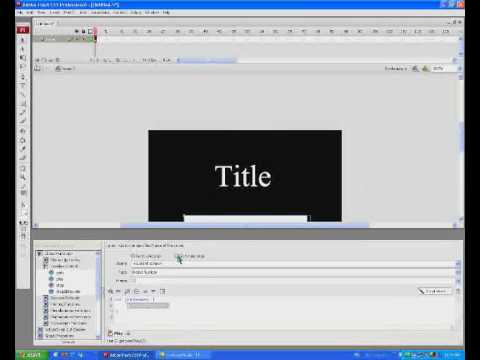Toggle Lock All Layers header icon

[84, 31]
